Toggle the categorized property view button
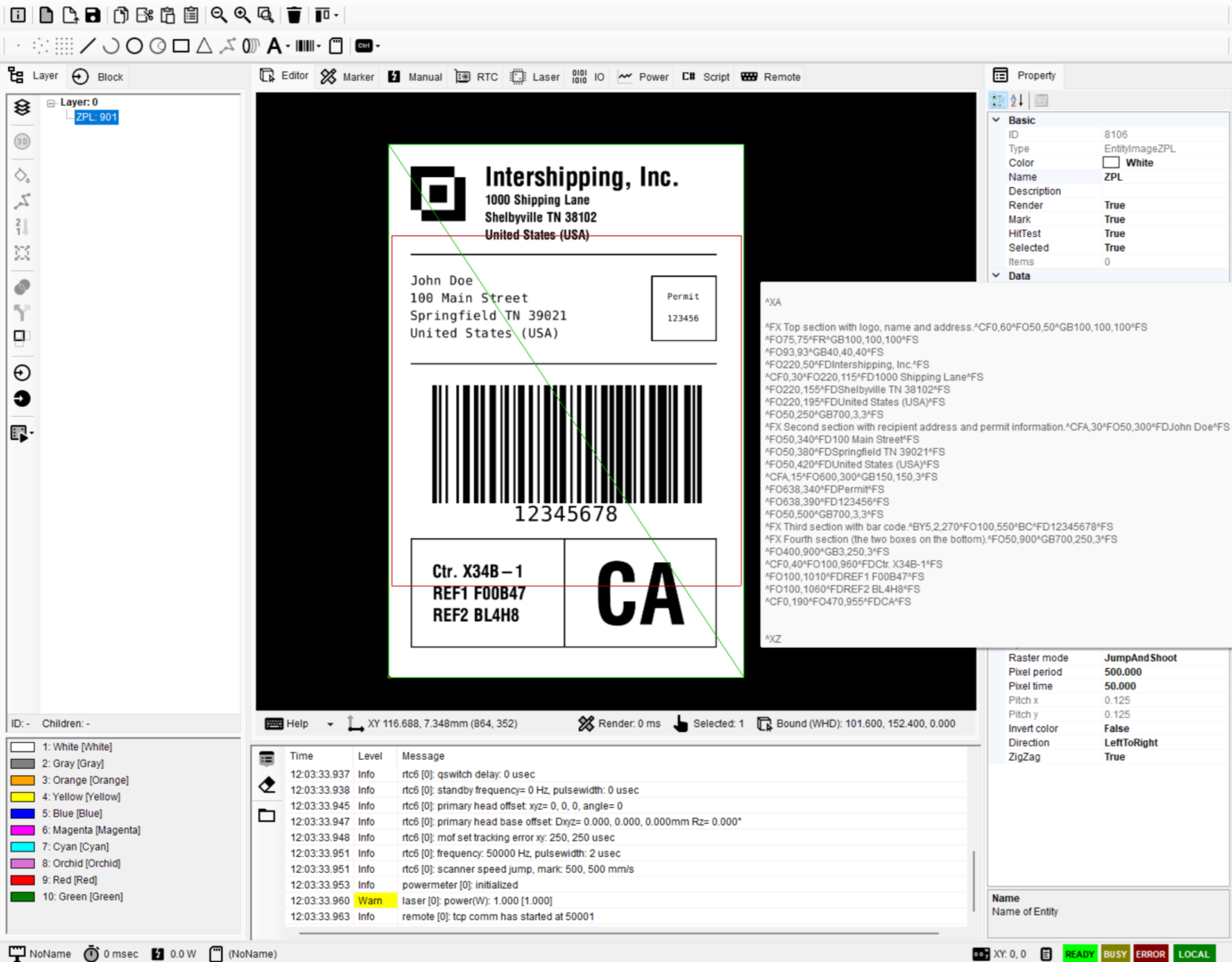1232x962 pixels. point(998,101)
